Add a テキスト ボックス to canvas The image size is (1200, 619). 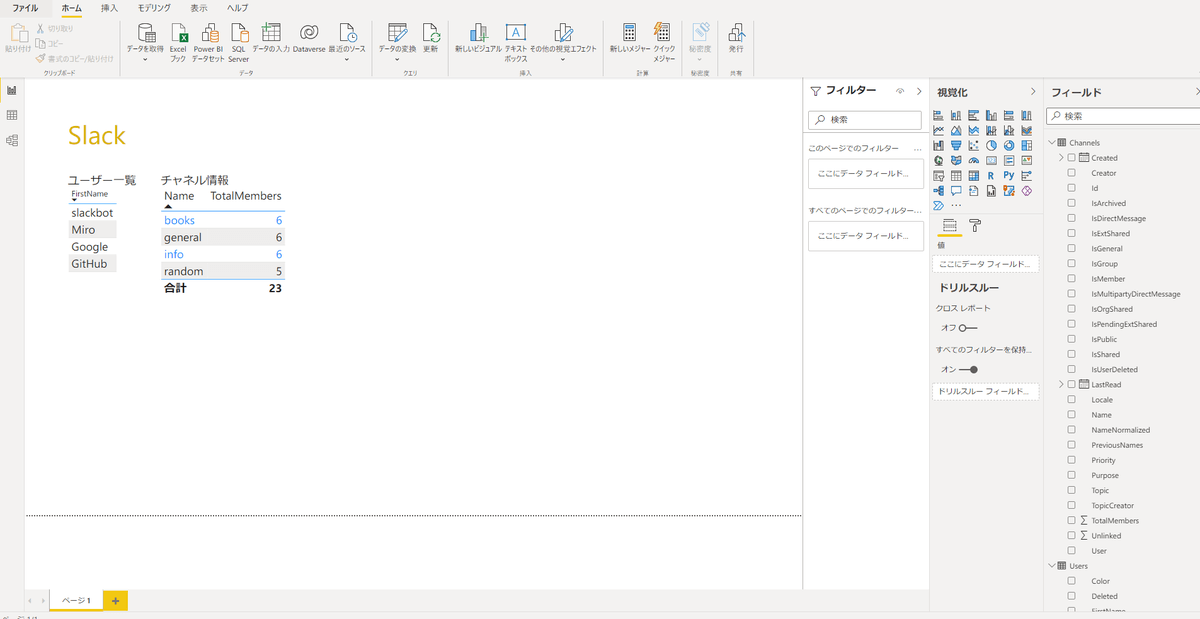coord(515,41)
